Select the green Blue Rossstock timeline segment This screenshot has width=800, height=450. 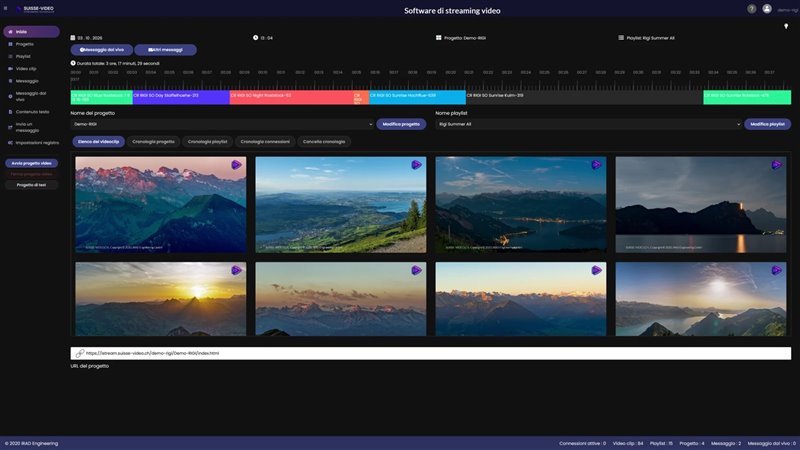click(102, 97)
